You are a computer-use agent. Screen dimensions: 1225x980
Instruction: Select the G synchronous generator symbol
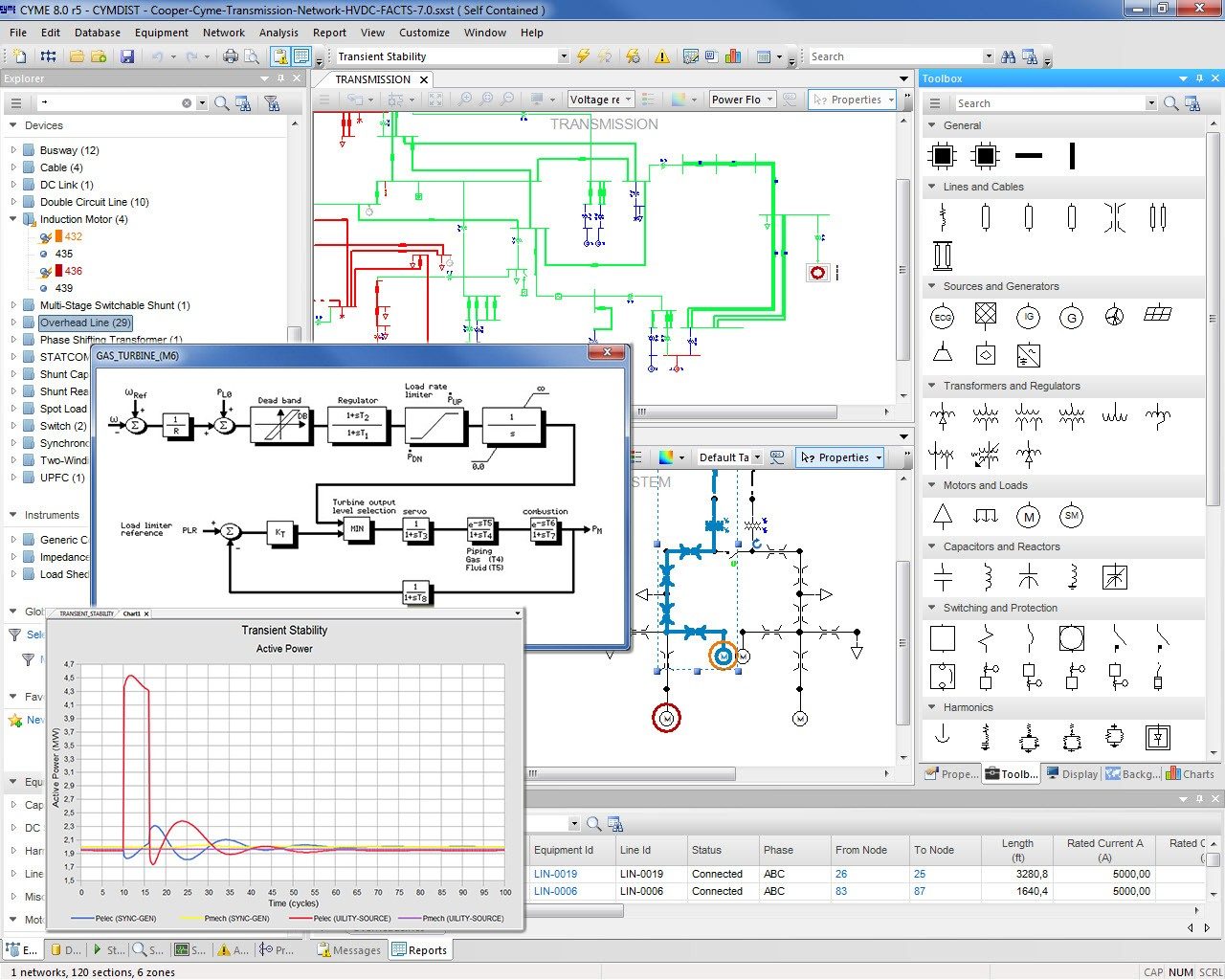point(1071,317)
